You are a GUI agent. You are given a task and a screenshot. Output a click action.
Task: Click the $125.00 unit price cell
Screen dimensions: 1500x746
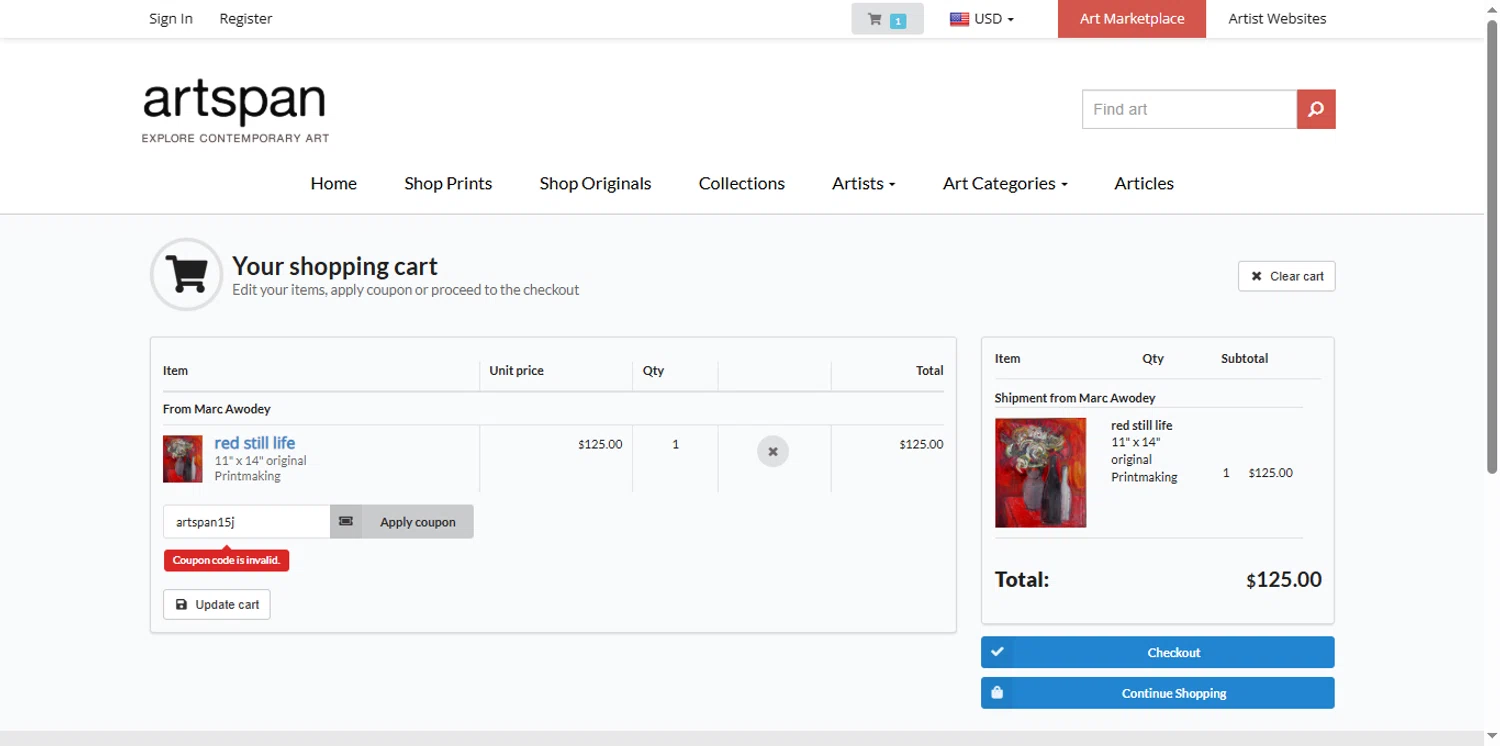600,444
